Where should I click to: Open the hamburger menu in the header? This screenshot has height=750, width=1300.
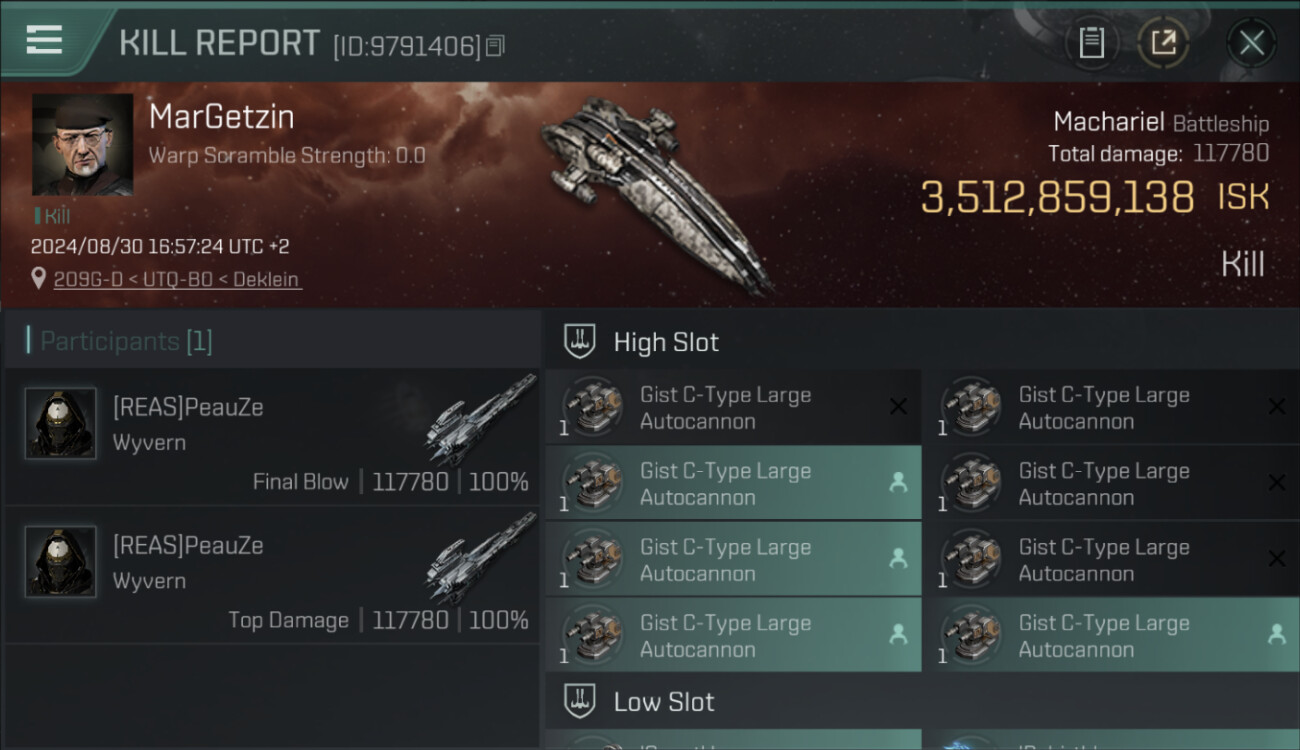click(x=44, y=40)
